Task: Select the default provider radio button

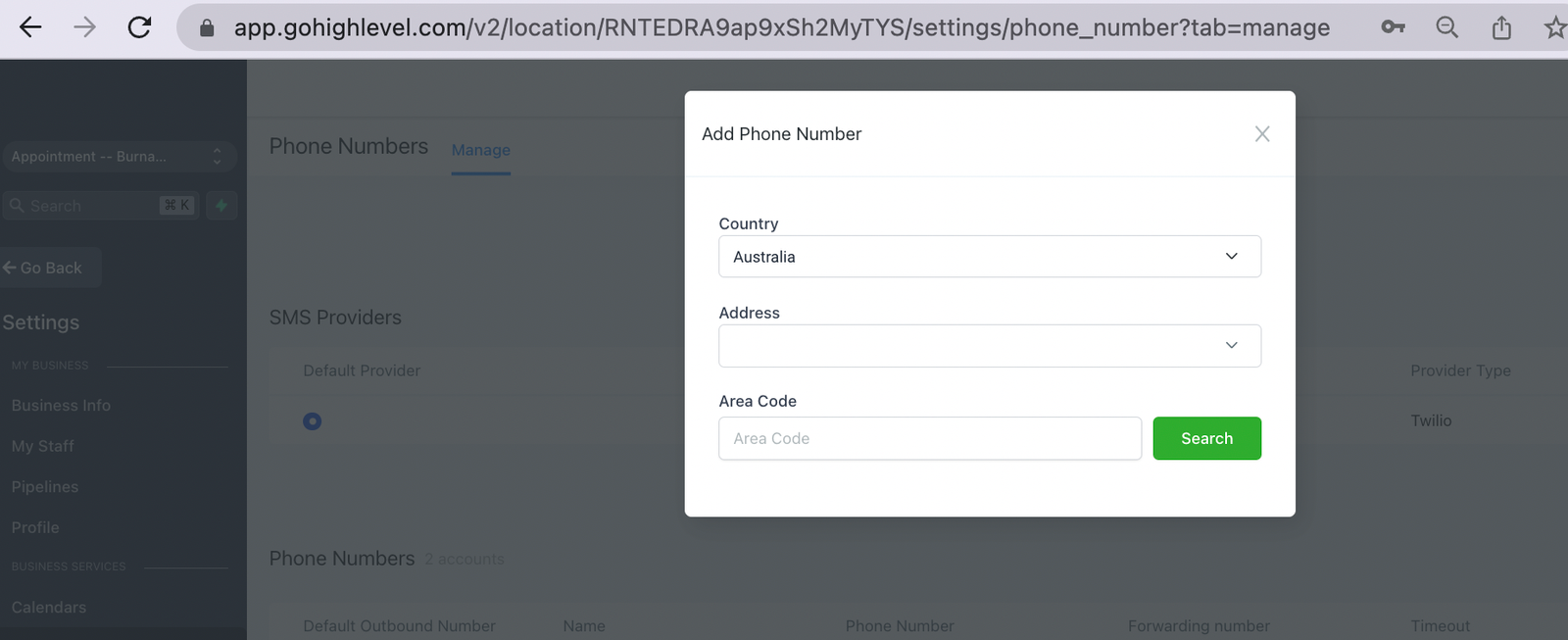Action: pos(312,421)
